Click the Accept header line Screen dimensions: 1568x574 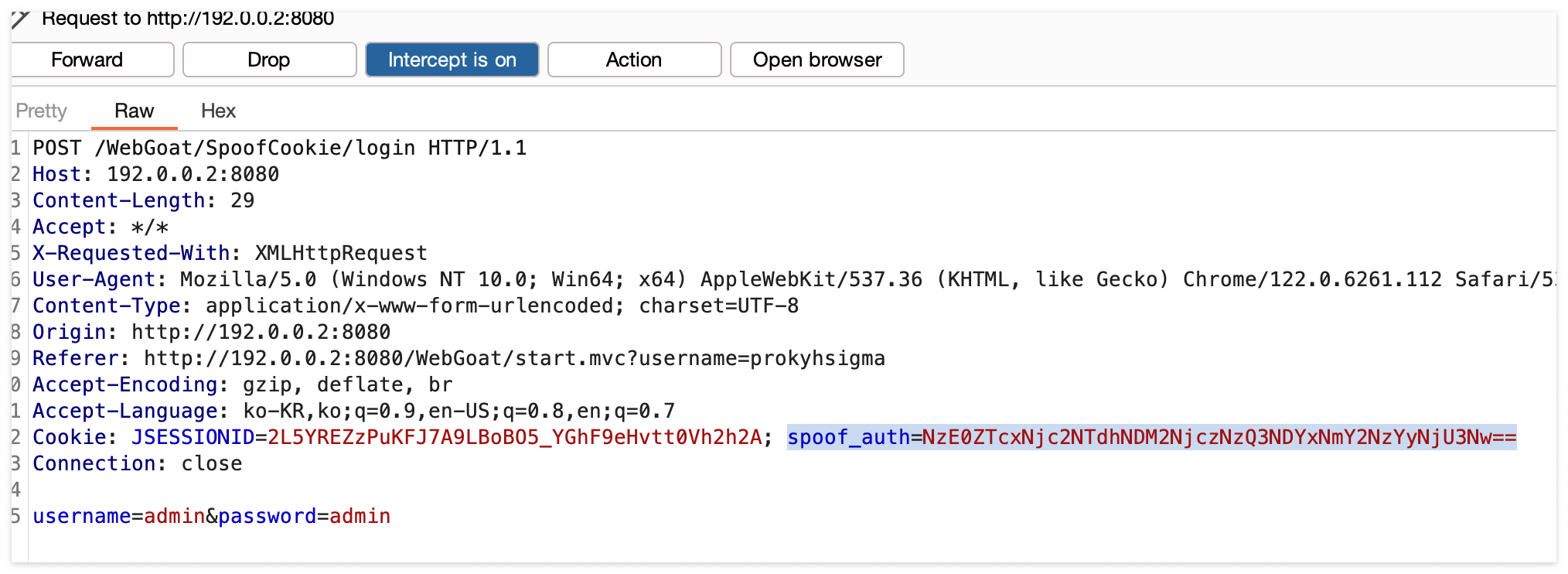[x=101, y=227]
